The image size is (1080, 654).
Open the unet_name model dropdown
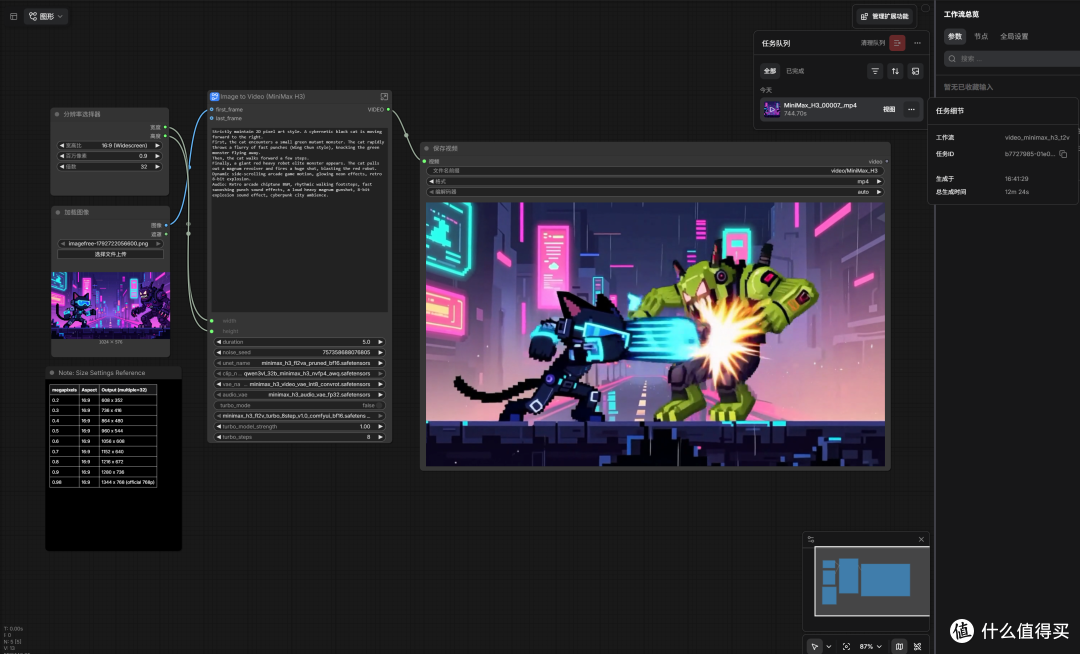pos(300,363)
